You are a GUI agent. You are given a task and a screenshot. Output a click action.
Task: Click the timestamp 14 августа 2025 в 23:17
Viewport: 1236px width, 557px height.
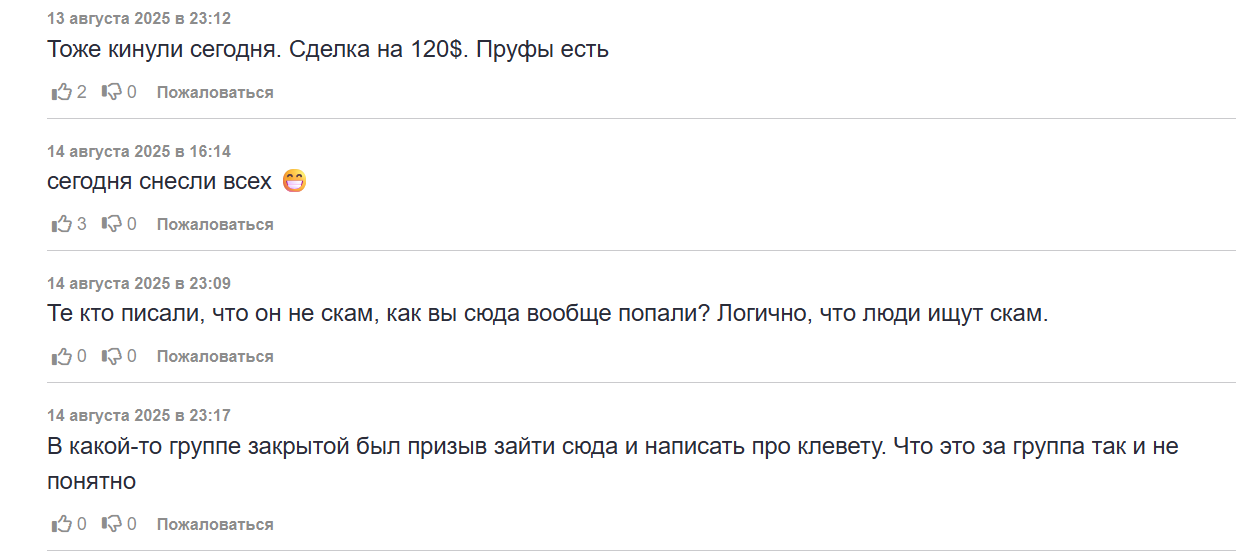click(139, 415)
